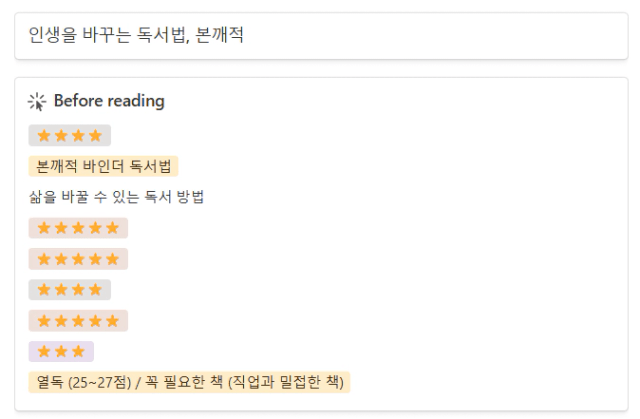Click the second consecutive five-star badge

78,259
